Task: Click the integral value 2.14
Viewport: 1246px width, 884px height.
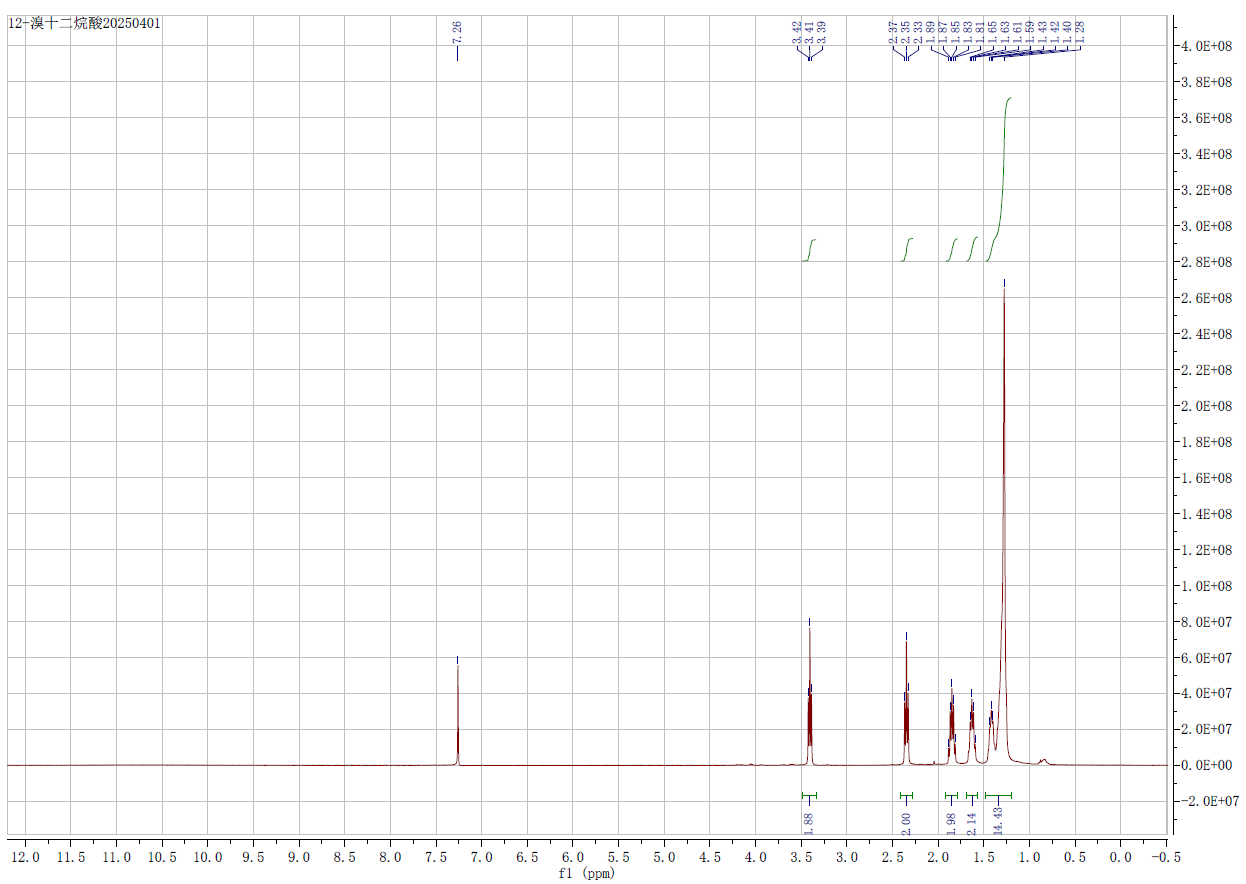Action: click(972, 823)
